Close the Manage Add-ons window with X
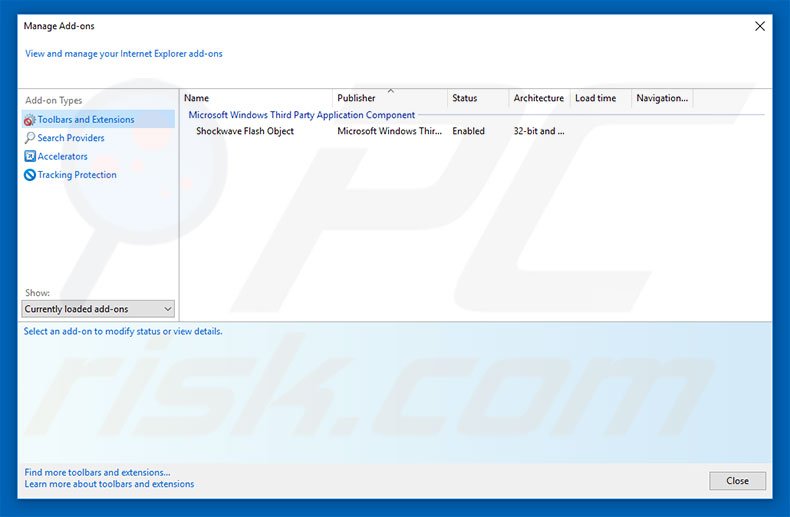This screenshot has width=790, height=517. click(759, 26)
